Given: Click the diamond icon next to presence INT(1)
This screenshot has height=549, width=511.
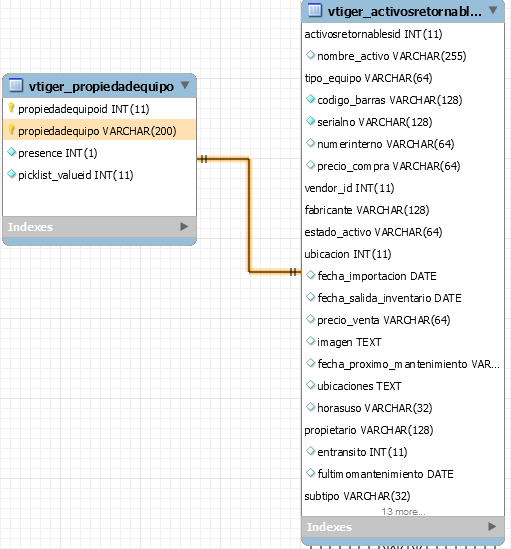Looking at the screenshot, I should [12, 152].
